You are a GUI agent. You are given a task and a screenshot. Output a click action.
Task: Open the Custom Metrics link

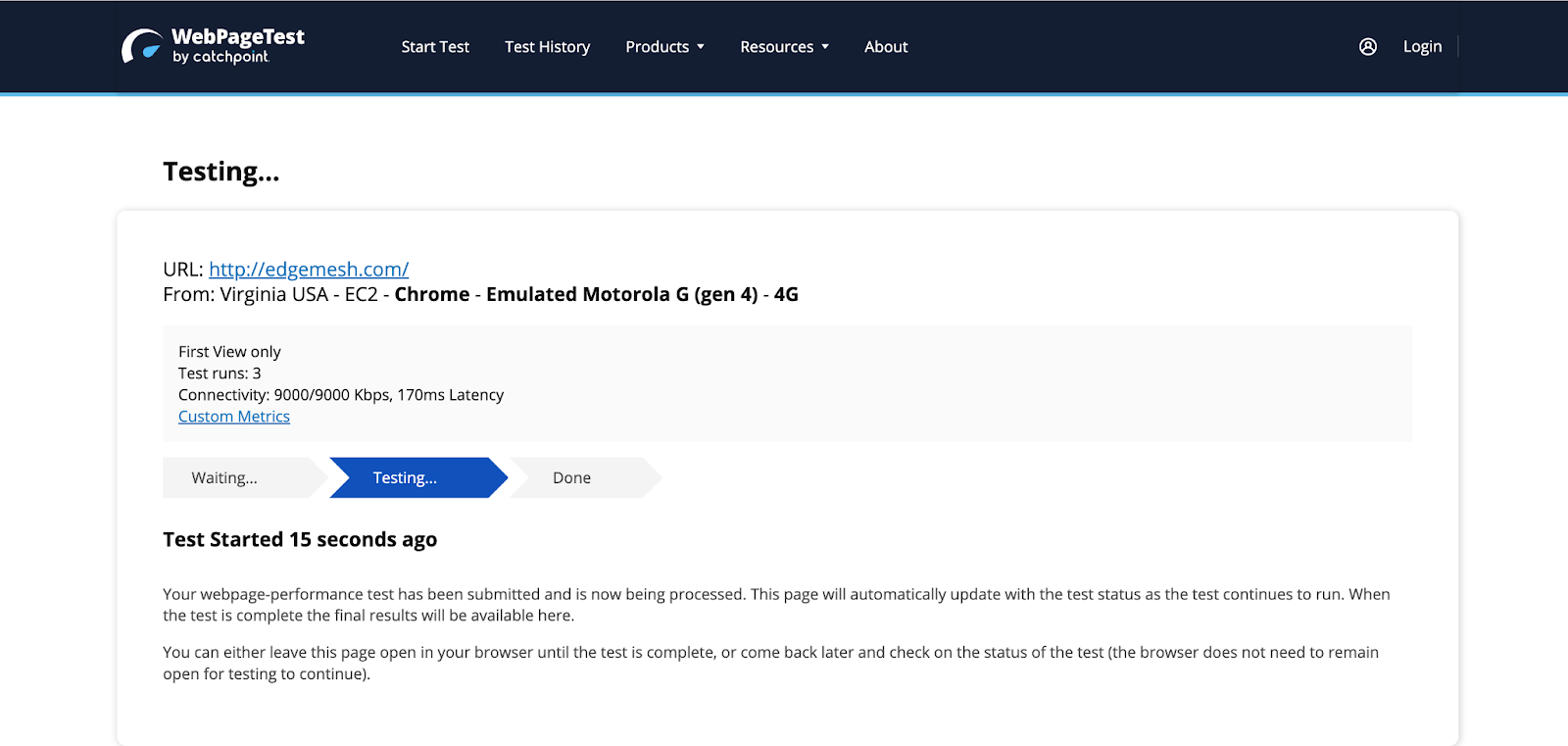click(234, 417)
